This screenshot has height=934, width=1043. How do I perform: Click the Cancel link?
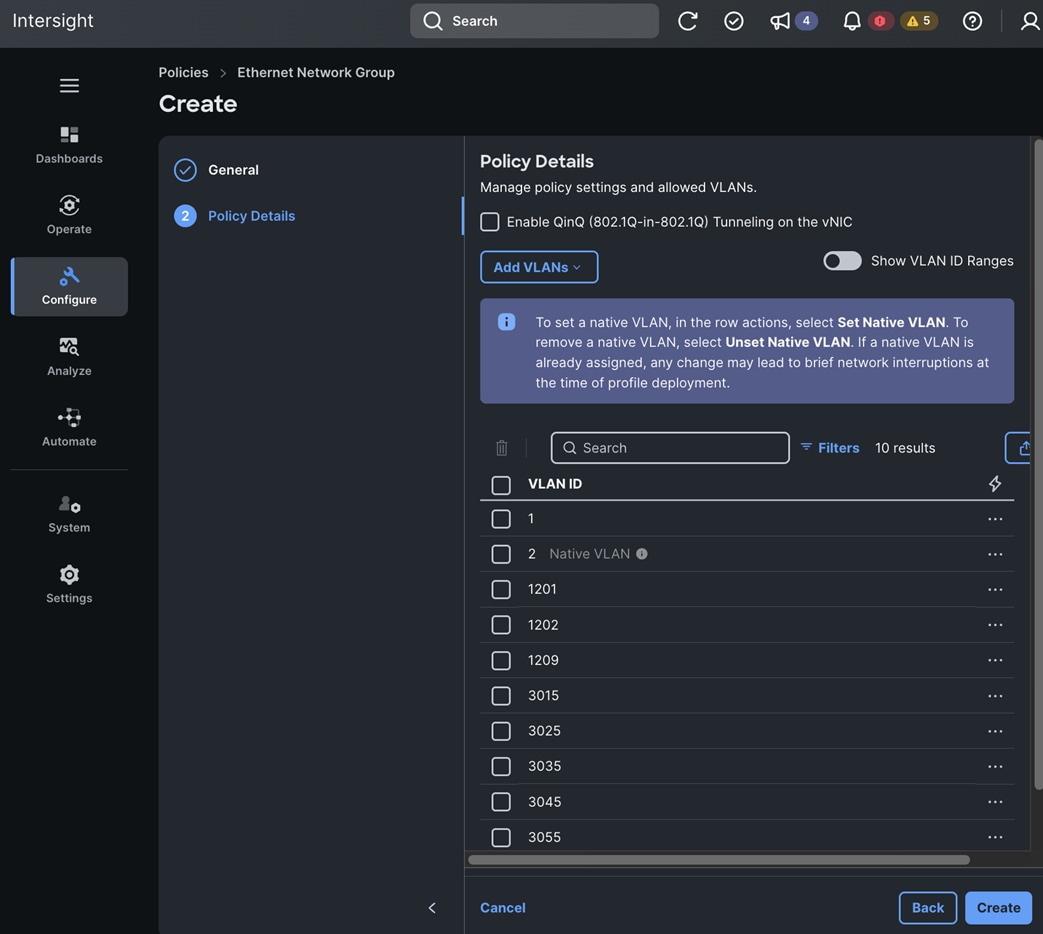pyautogui.click(x=503, y=907)
